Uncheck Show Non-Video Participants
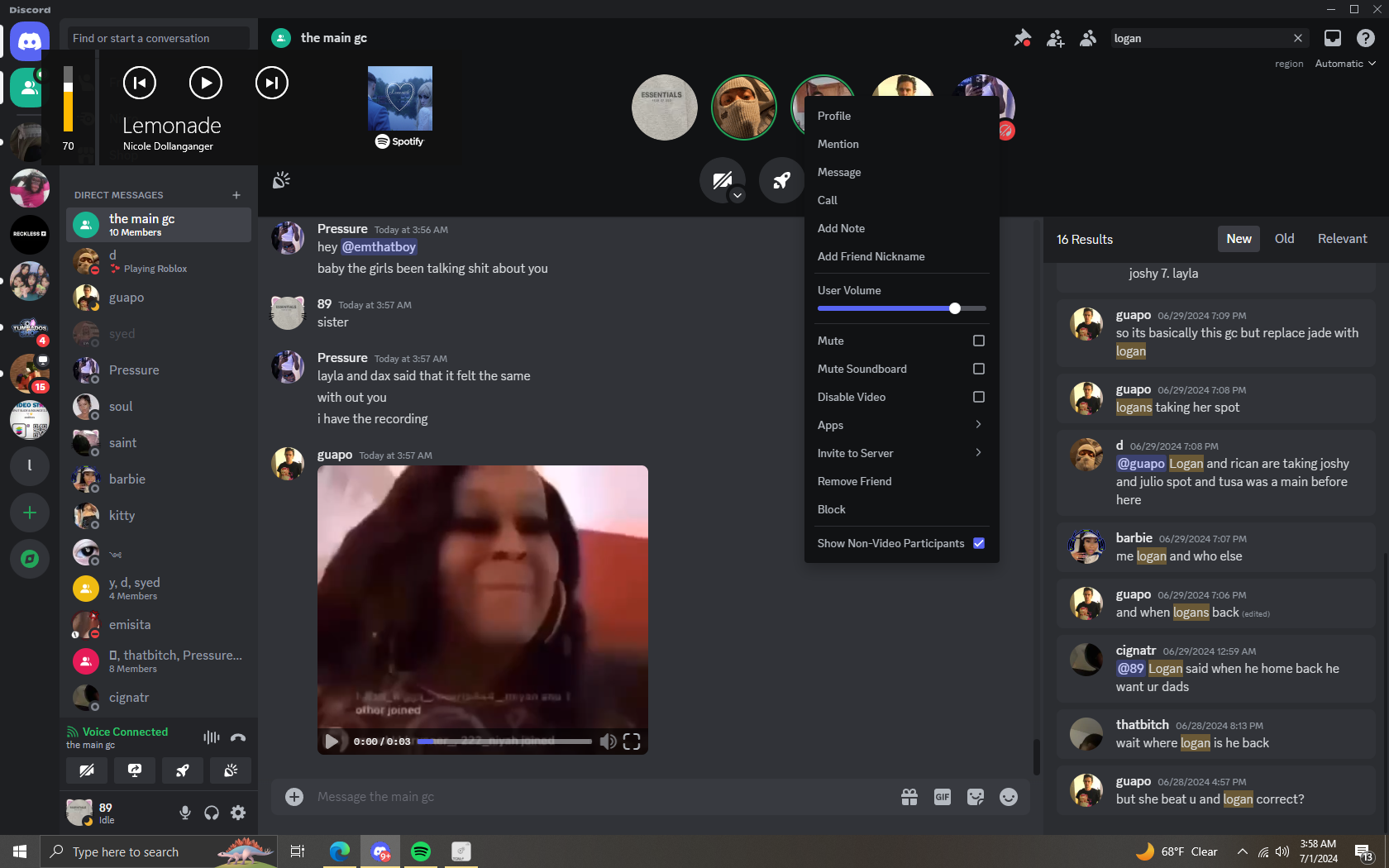The height and width of the screenshot is (868, 1389). [979, 543]
